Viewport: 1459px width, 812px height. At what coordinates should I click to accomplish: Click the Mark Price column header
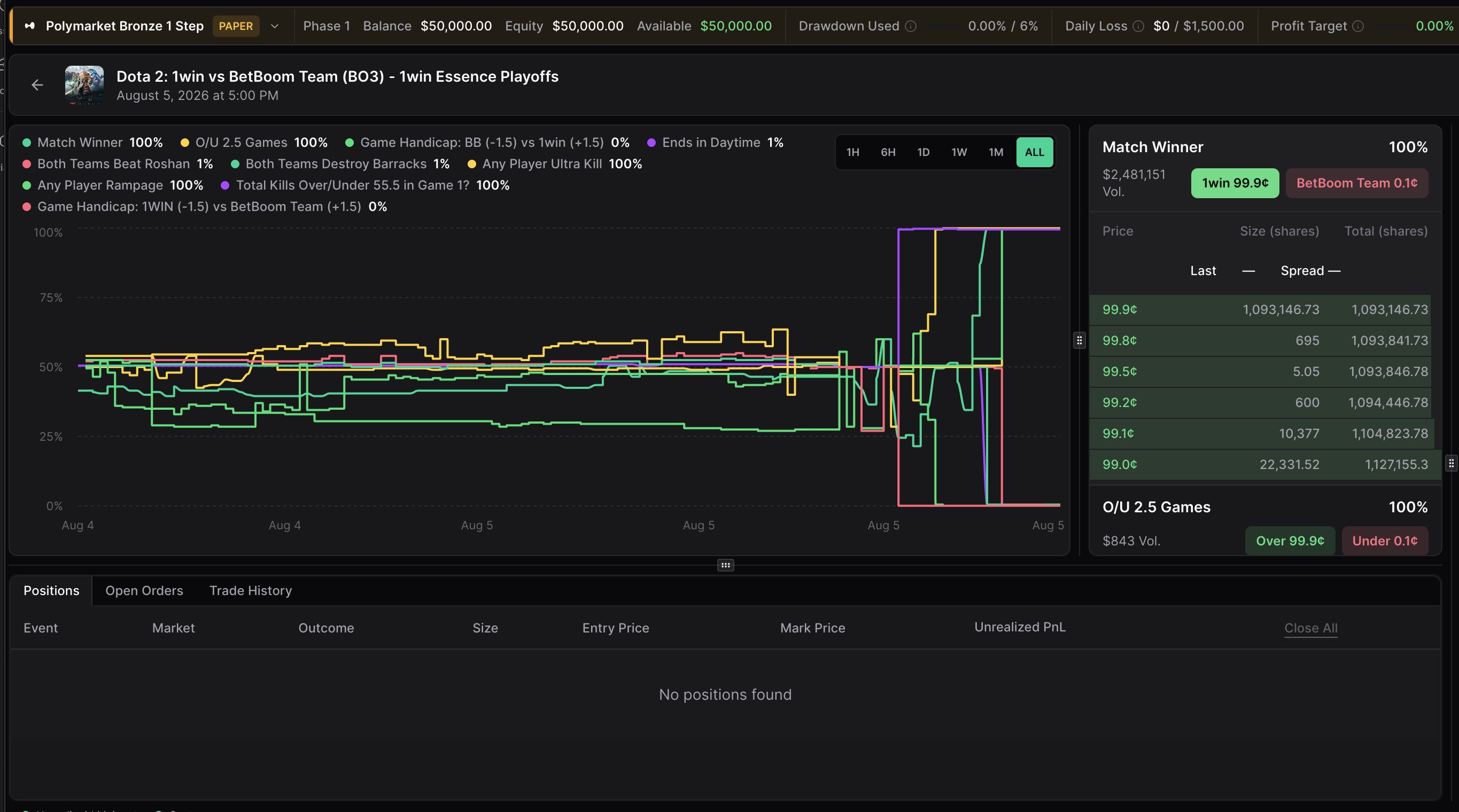[813, 629]
